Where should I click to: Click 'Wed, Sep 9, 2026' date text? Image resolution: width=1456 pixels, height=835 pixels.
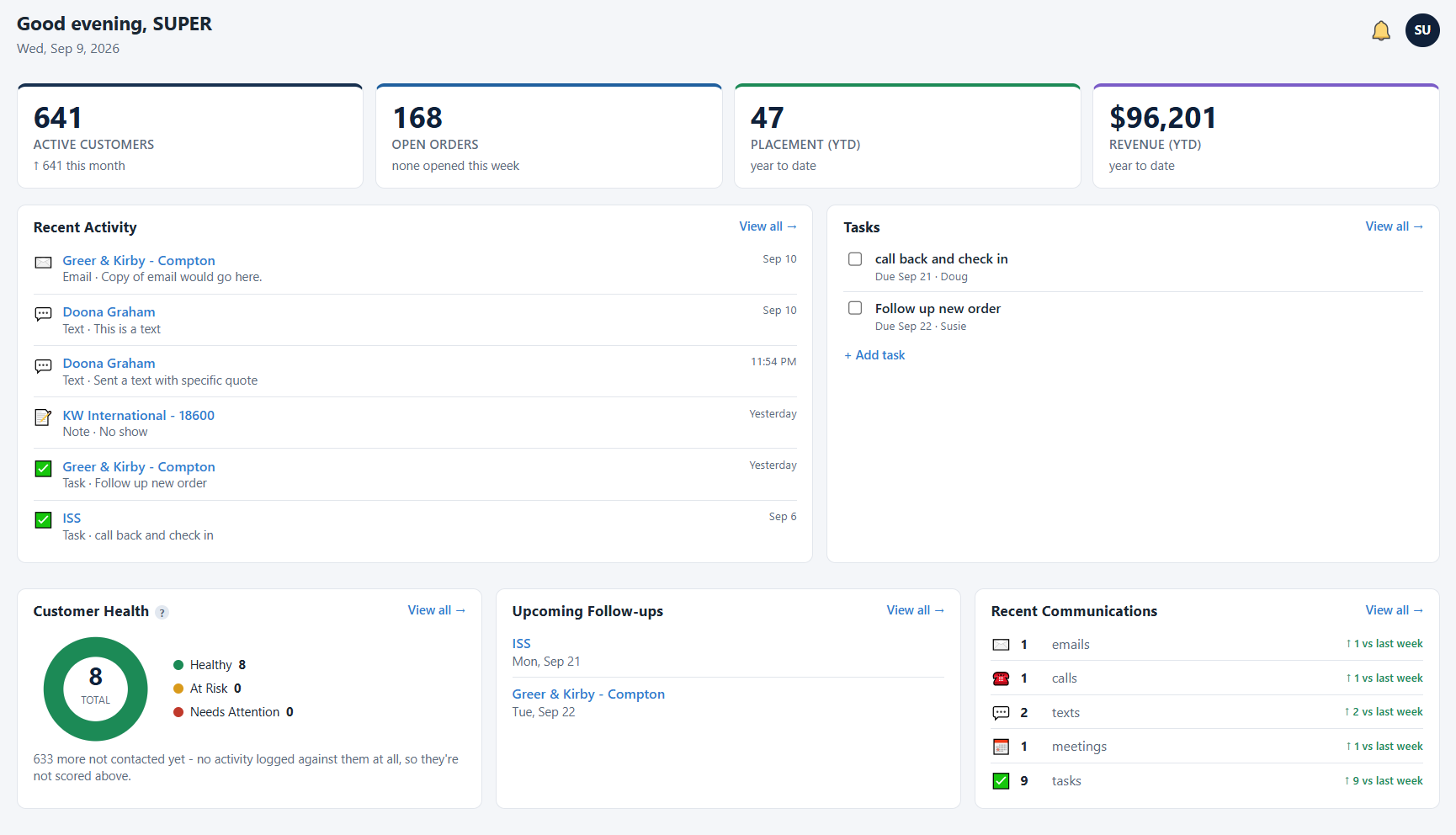point(68,49)
